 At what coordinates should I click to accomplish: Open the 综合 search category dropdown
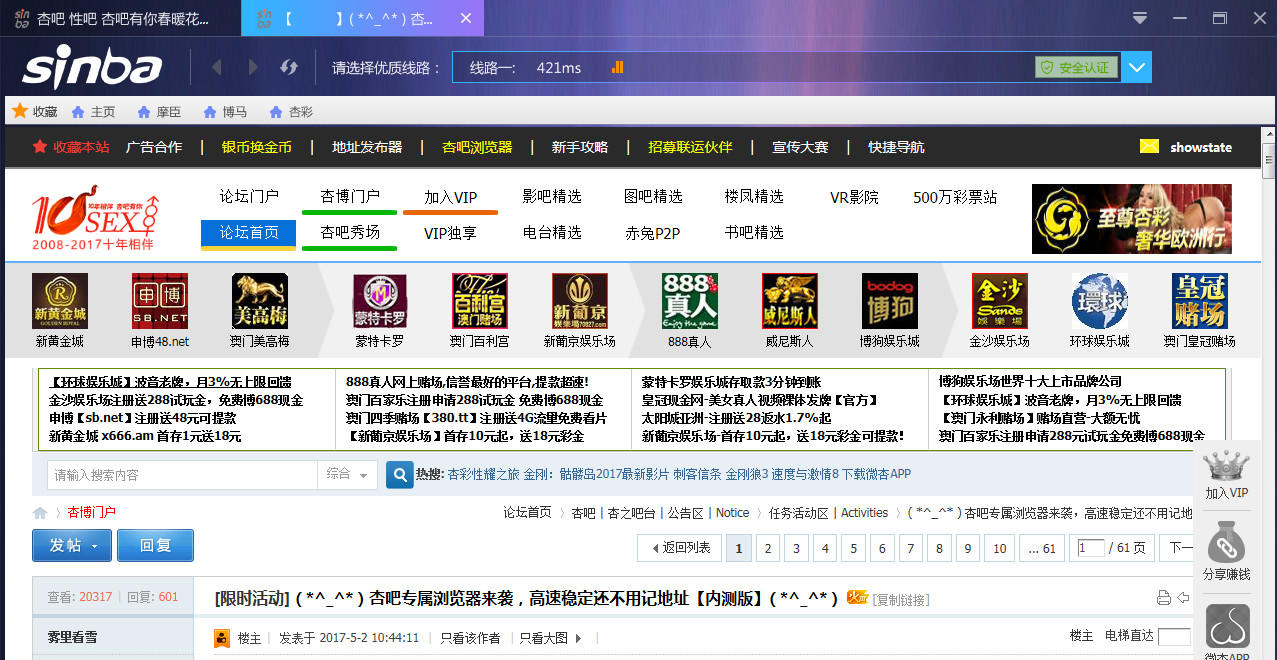pos(346,475)
